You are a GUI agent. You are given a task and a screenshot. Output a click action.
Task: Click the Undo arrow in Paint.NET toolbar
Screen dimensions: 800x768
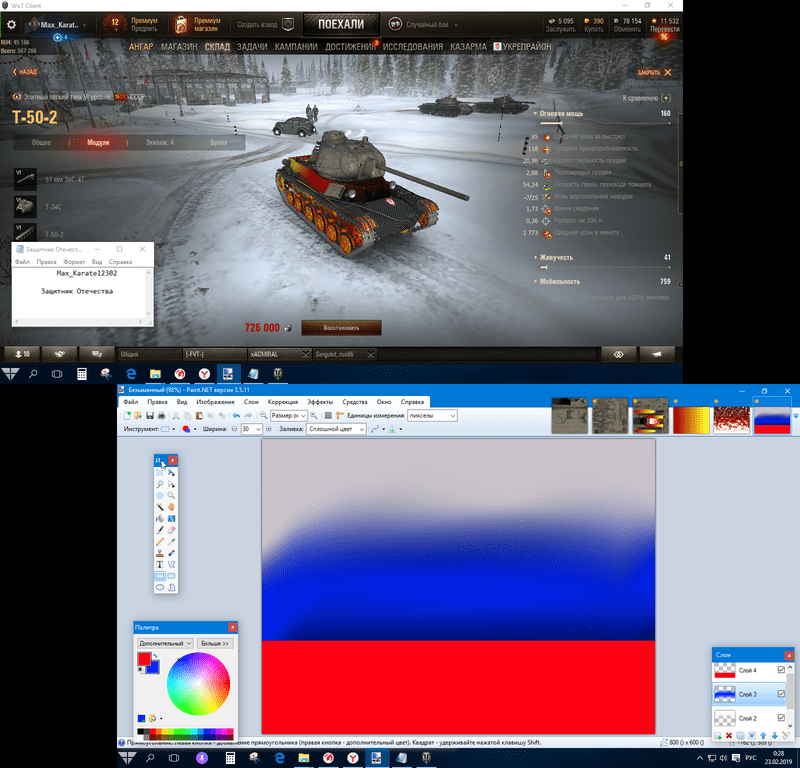pos(236,415)
